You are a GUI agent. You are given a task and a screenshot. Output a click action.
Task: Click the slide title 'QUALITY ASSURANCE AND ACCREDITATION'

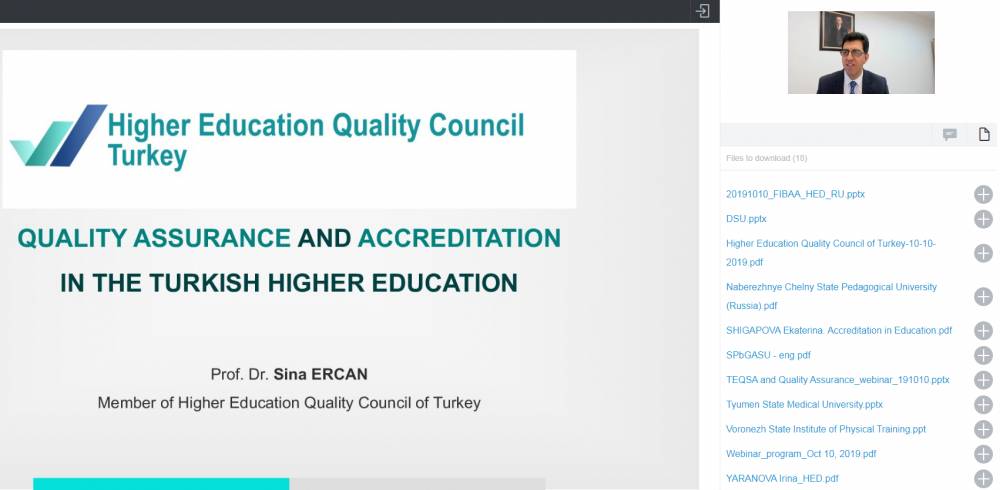(x=289, y=238)
